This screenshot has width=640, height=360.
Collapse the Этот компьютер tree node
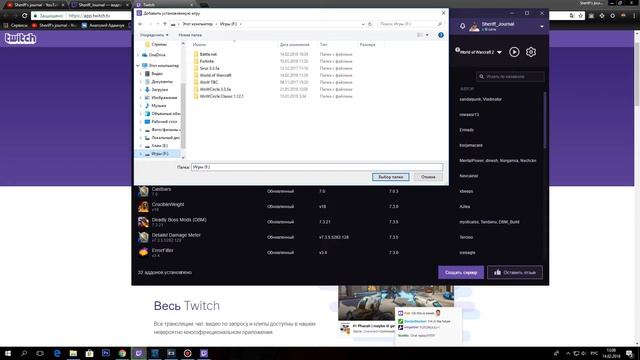138,65
